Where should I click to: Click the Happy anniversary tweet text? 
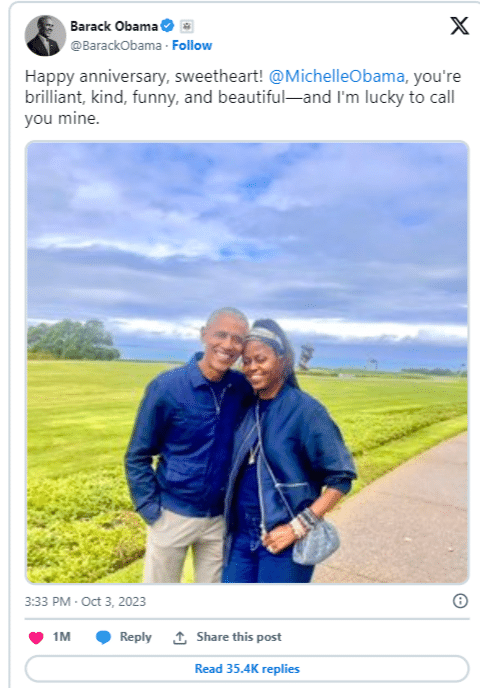click(243, 97)
